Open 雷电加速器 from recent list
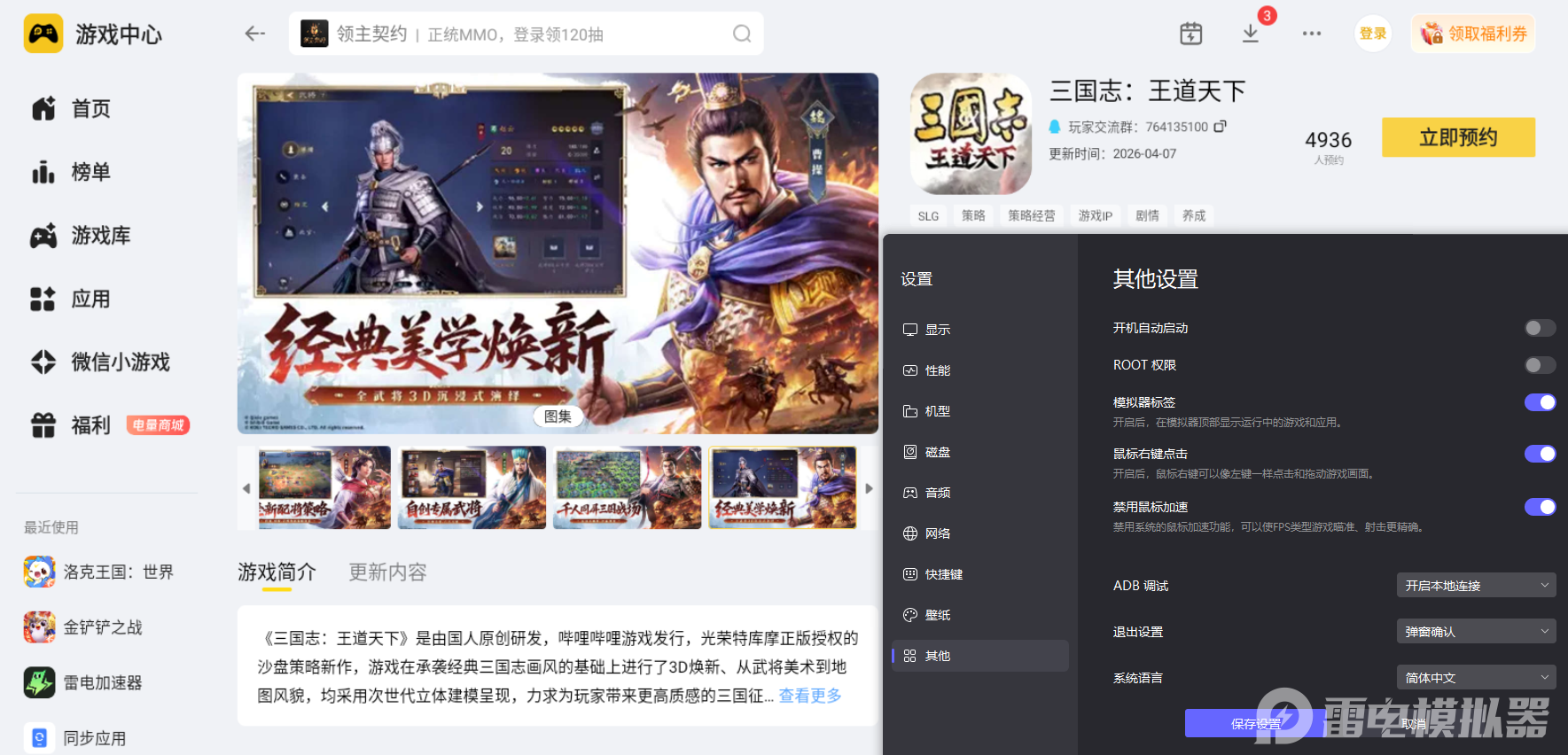The width and height of the screenshot is (1568, 755). (x=83, y=683)
